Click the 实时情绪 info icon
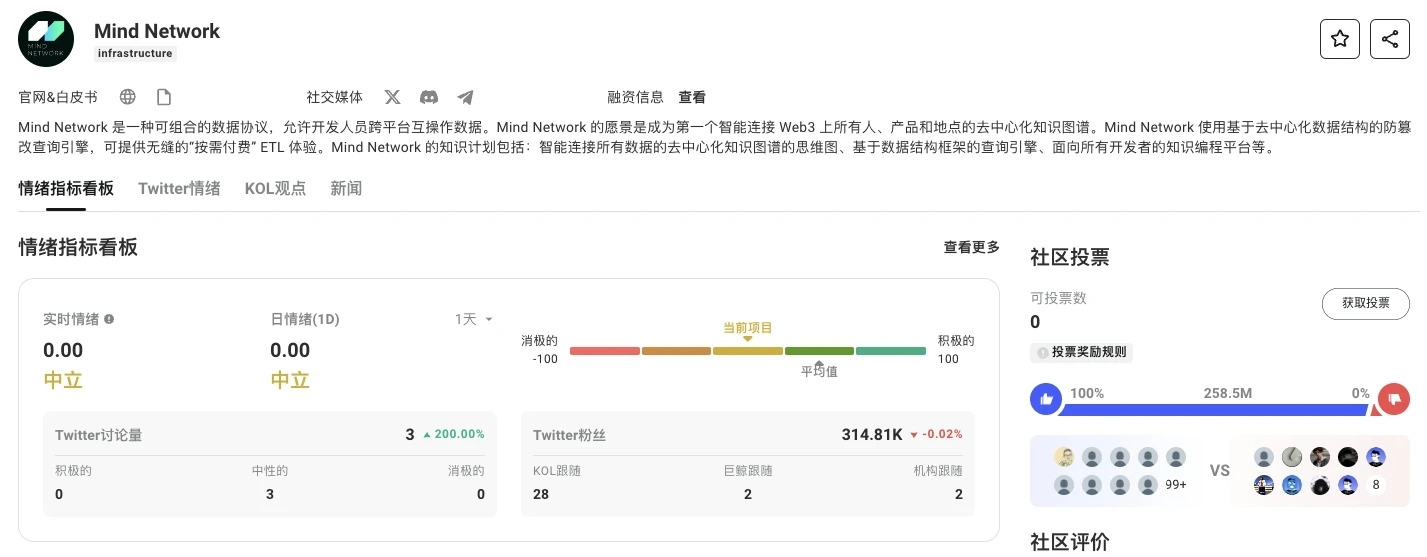 pos(109,319)
